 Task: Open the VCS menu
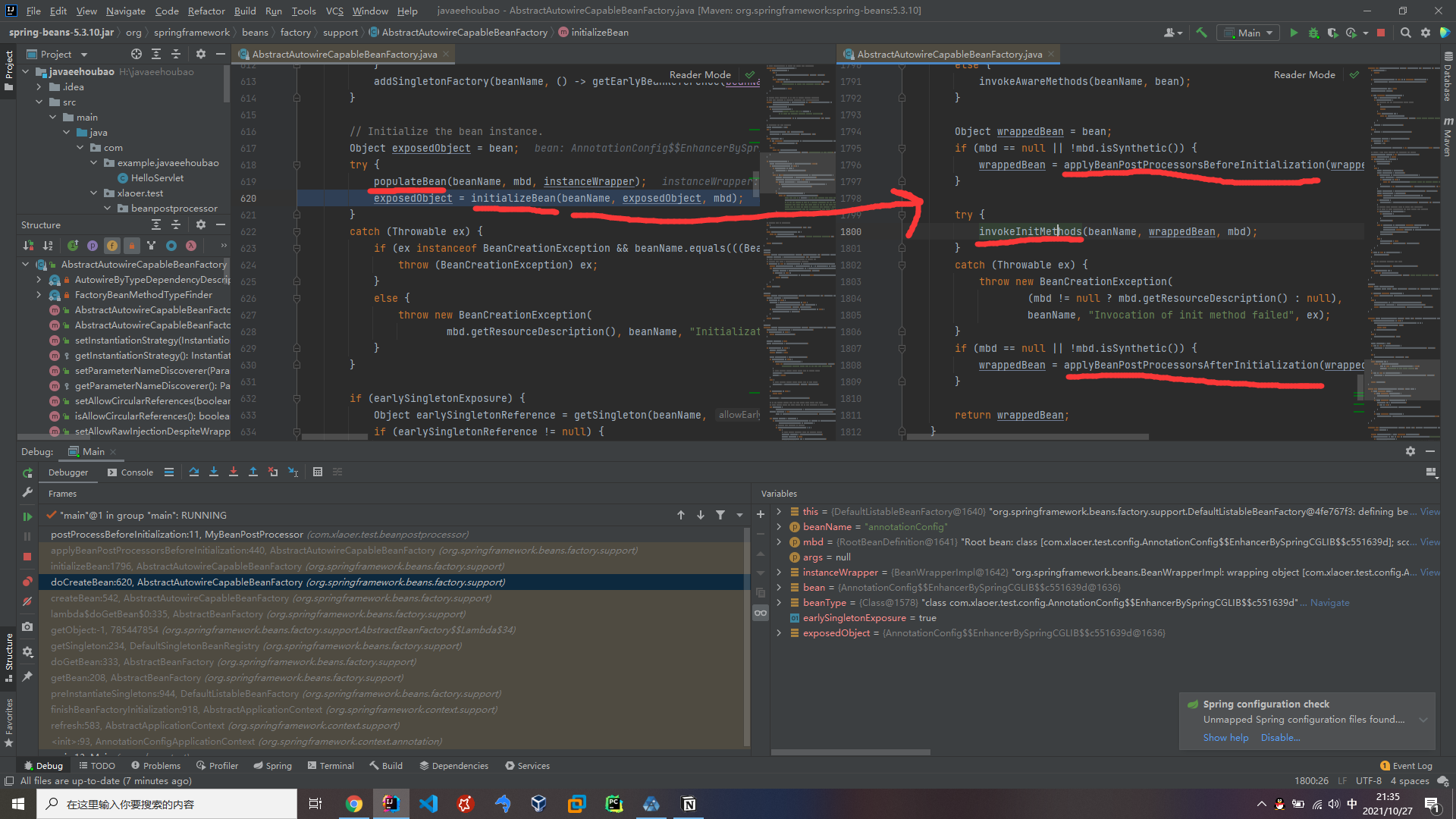(334, 11)
